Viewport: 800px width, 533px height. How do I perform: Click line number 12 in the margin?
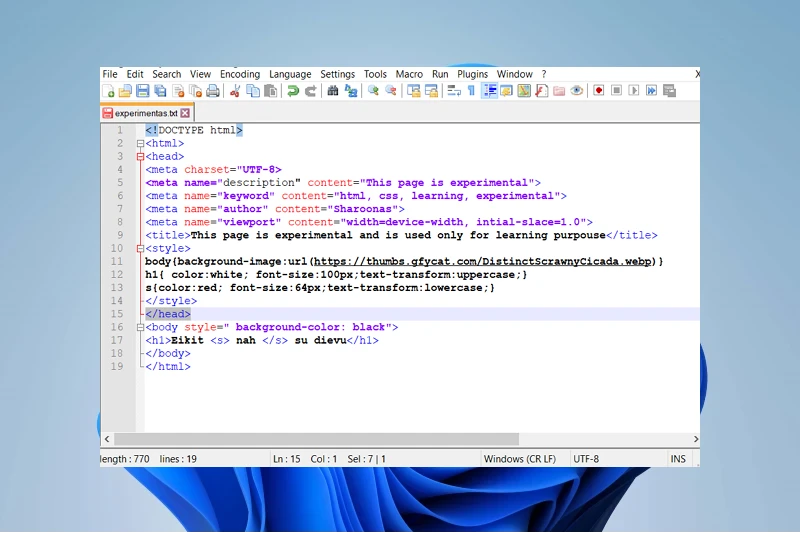point(117,274)
